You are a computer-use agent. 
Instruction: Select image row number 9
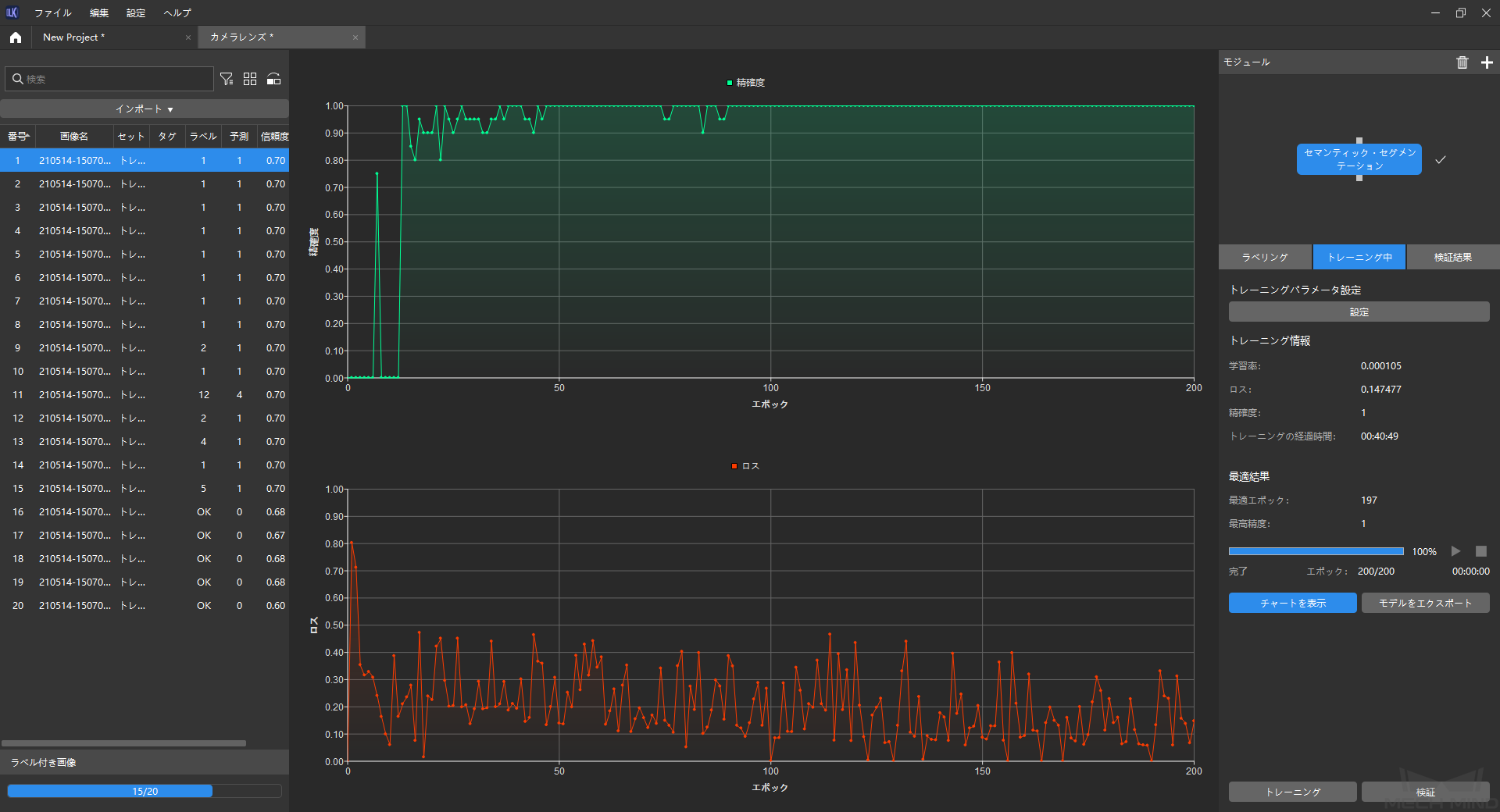pyautogui.click(x=145, y=347)
